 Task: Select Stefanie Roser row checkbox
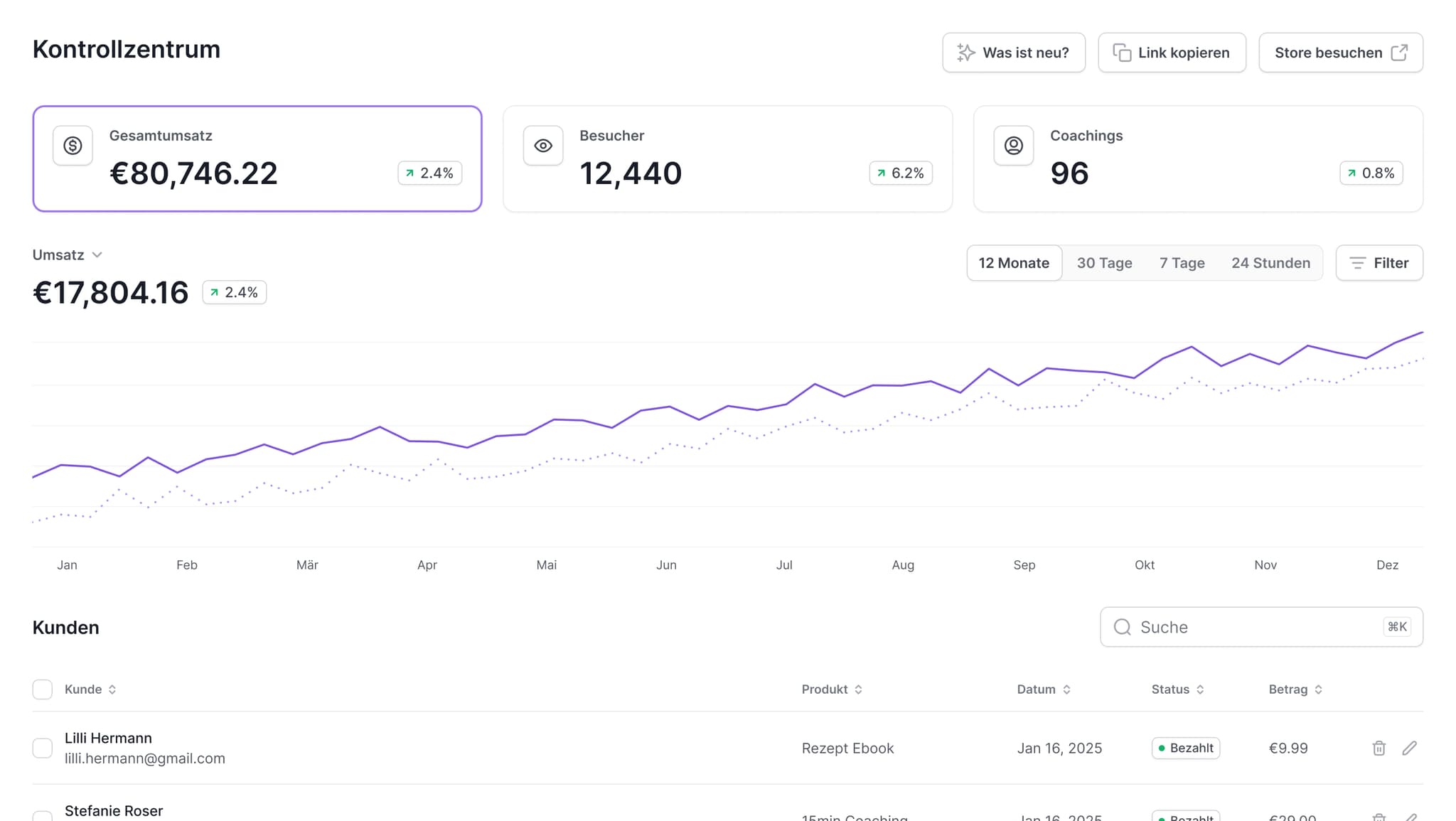43,816
